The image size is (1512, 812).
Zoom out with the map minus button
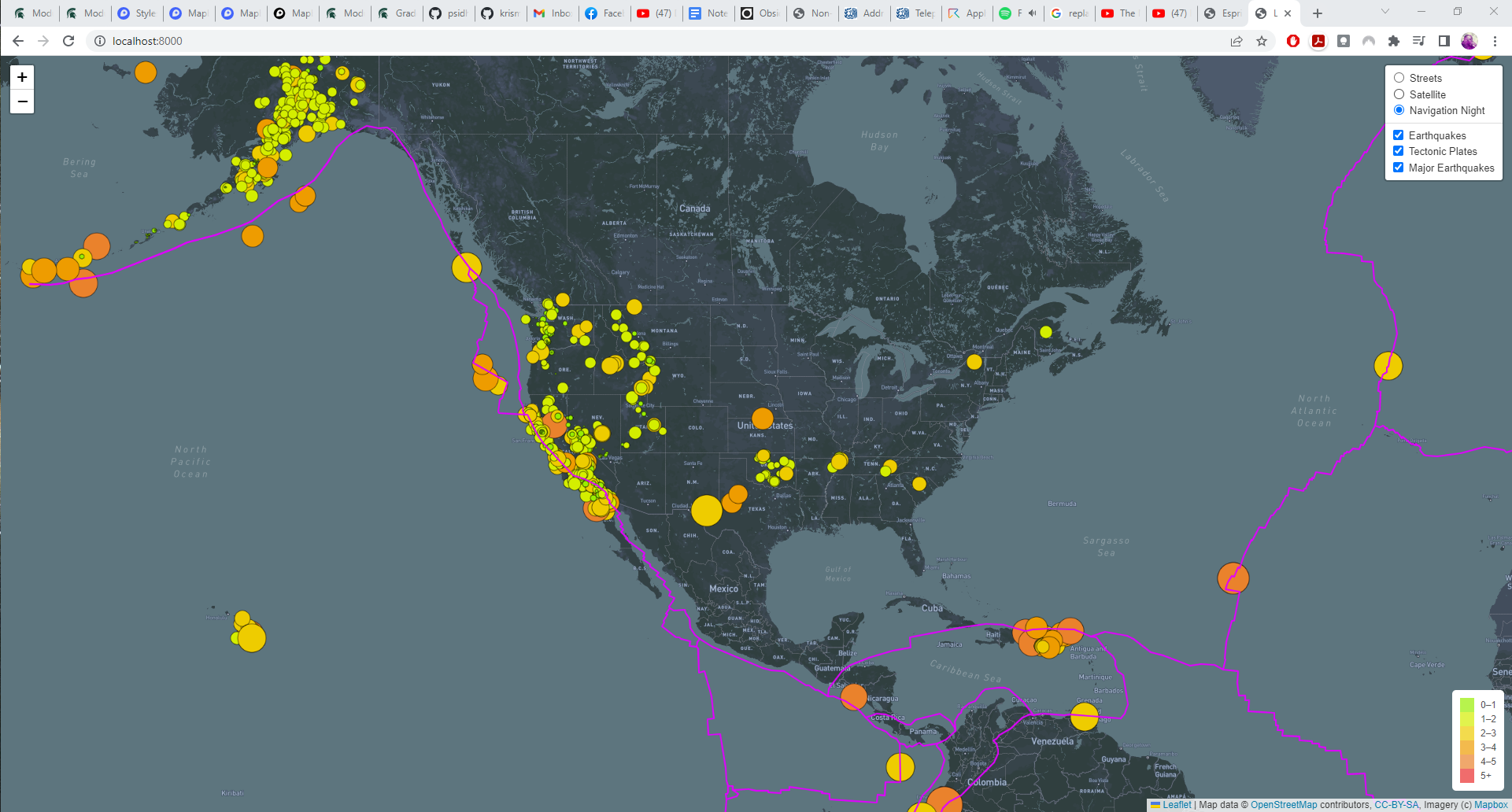[x=22, y=101]
